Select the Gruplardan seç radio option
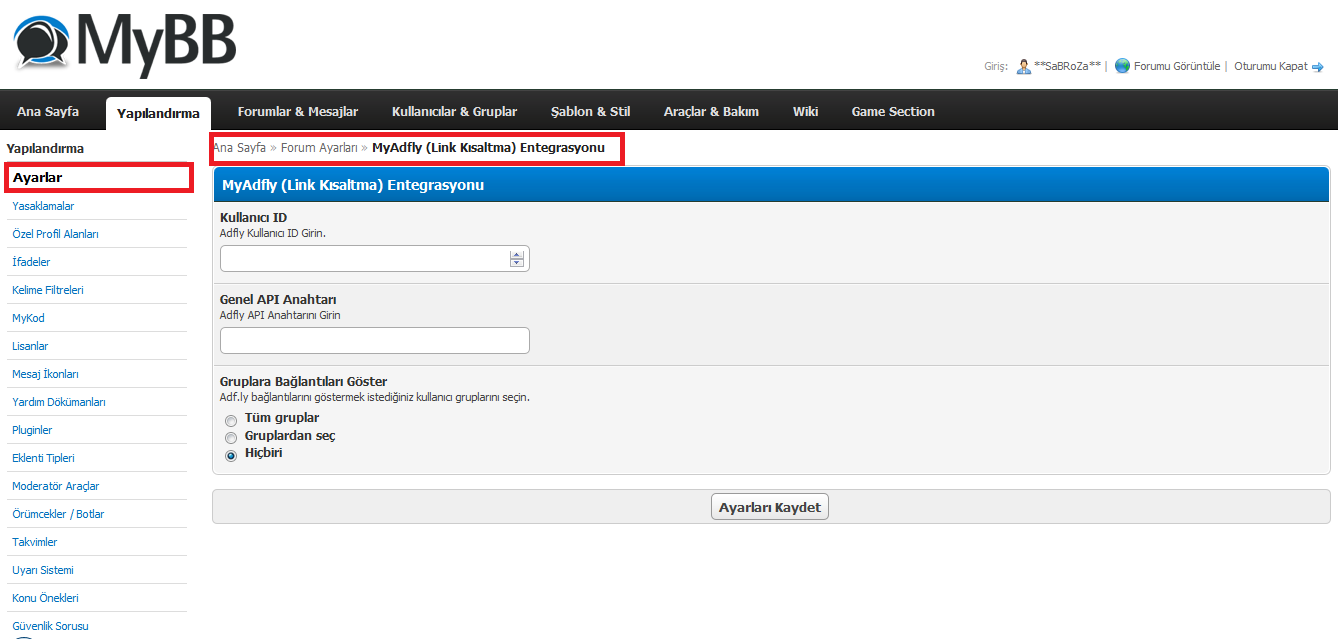Image resolution: width=1338 pixels, height=639 pixels. click(x=231, y=438)
